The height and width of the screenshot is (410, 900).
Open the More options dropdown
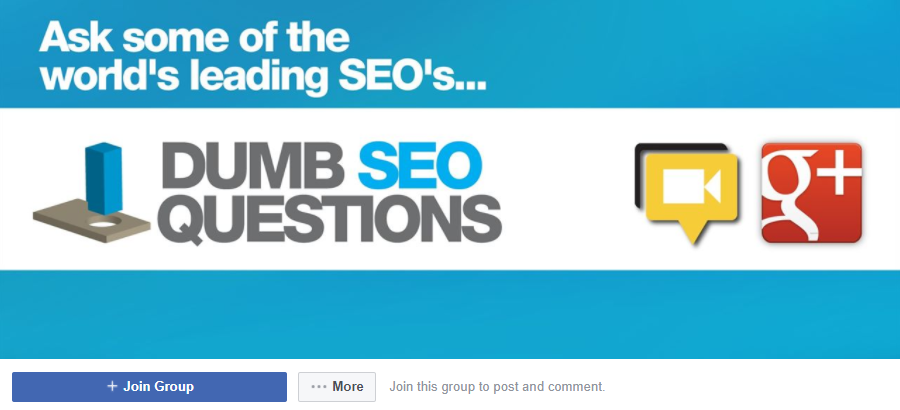pos(337,386)
